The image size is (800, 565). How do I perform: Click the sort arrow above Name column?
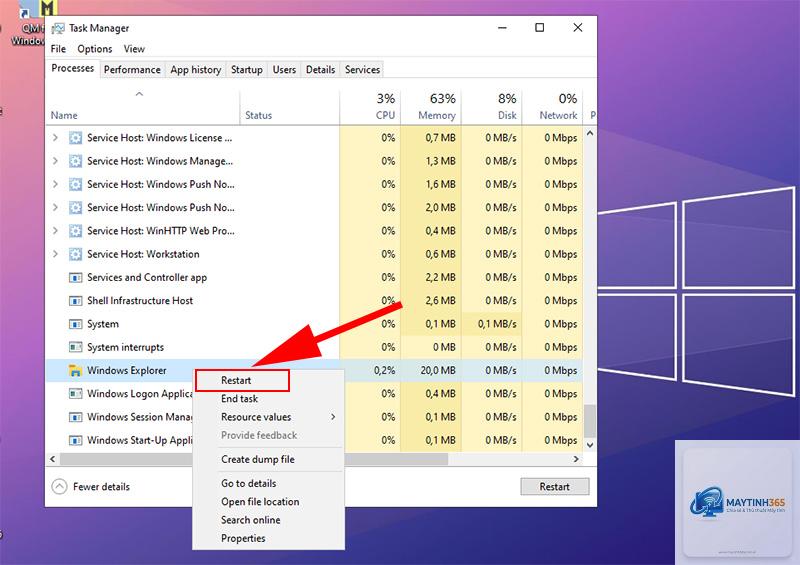tap(139, 94)
